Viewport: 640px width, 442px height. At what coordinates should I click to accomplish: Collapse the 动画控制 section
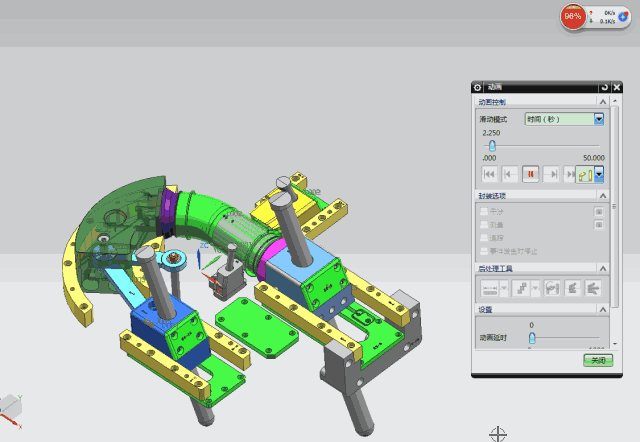(602, 102)
